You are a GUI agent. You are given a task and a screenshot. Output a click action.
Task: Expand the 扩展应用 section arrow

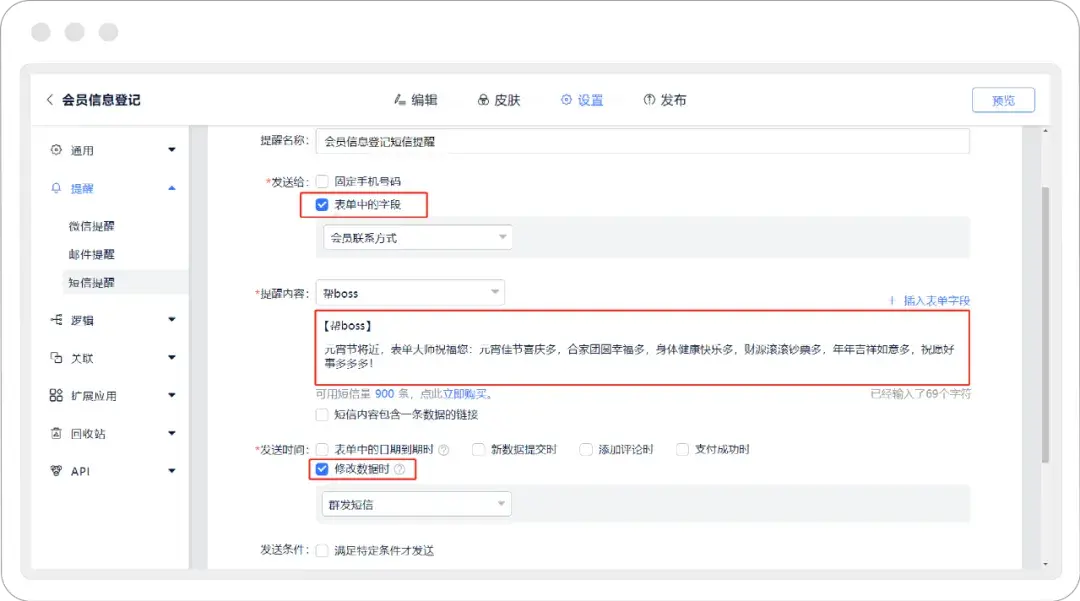coord(172,395)
